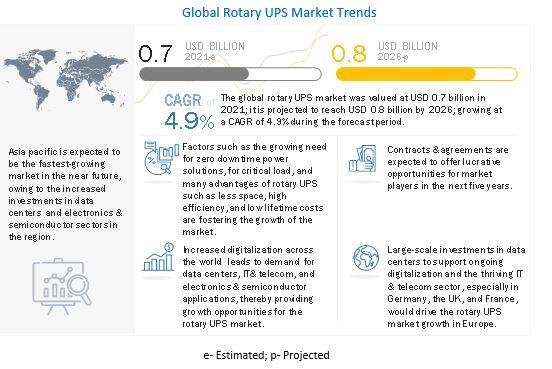Image resolution: width=552 pixels, height=369 pixels.
Task: Click the globe icon beside Europe text
Action: click(x=366, y=258)
